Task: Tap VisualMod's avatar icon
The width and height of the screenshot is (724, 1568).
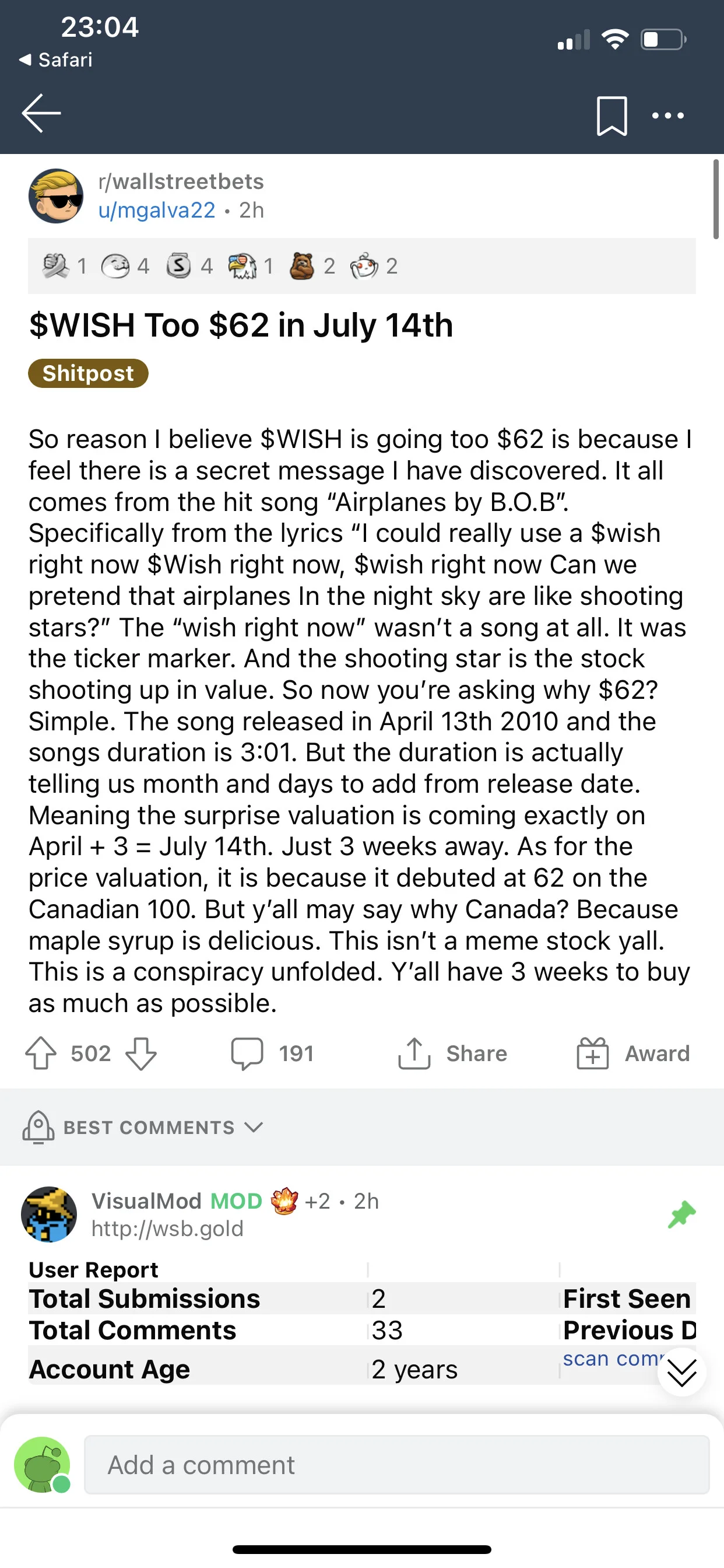Action: point(50,1214)
